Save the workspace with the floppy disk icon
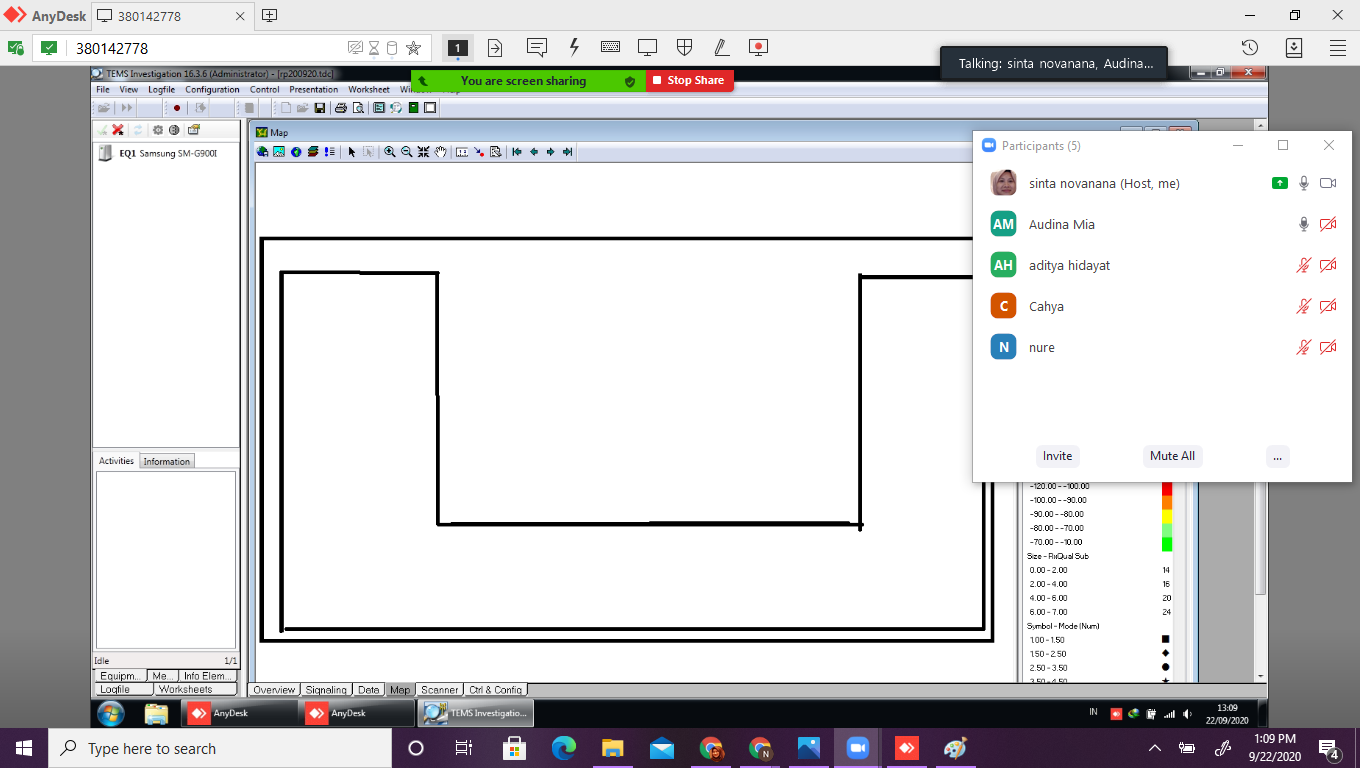1360x768 pixels. [319, 108]
